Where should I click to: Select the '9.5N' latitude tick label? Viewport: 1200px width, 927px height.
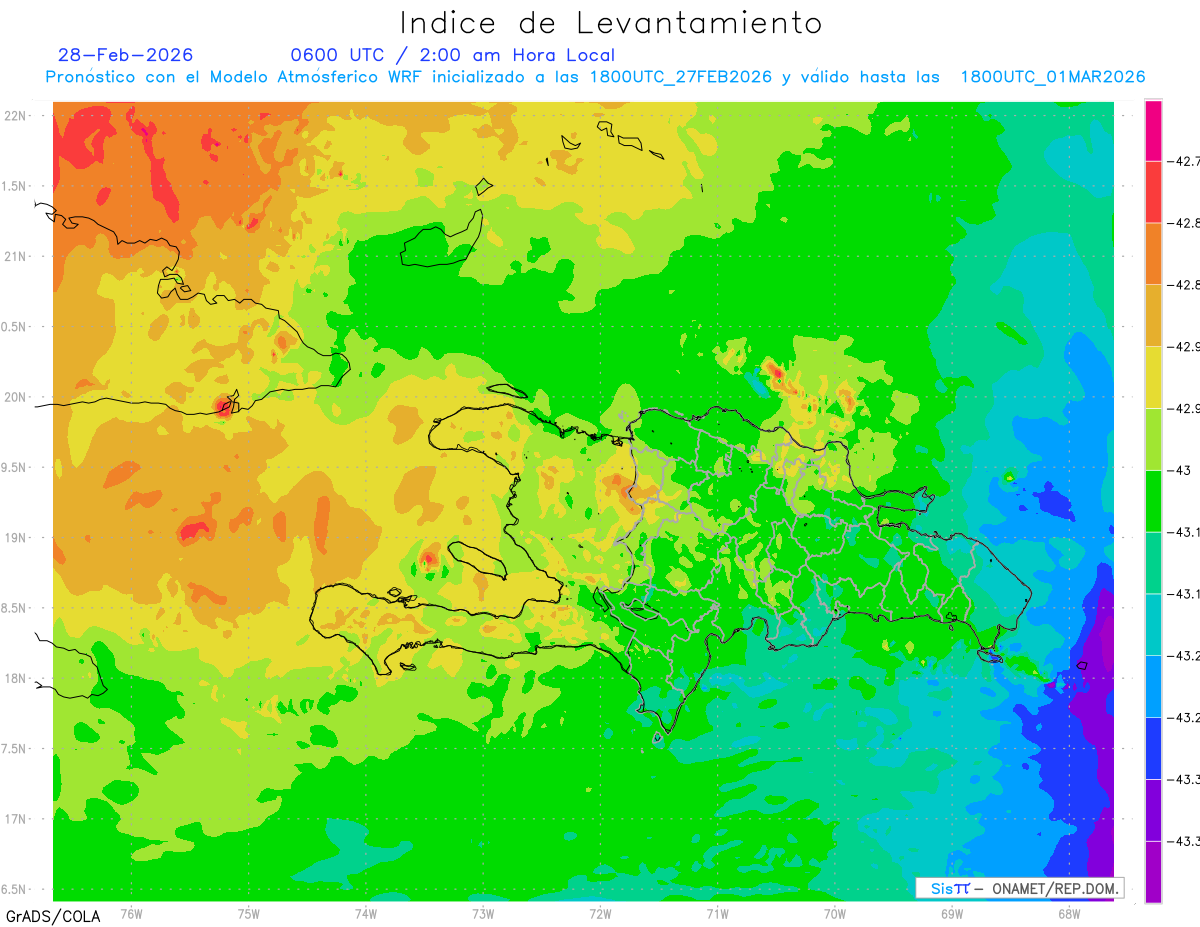point(15,468)
